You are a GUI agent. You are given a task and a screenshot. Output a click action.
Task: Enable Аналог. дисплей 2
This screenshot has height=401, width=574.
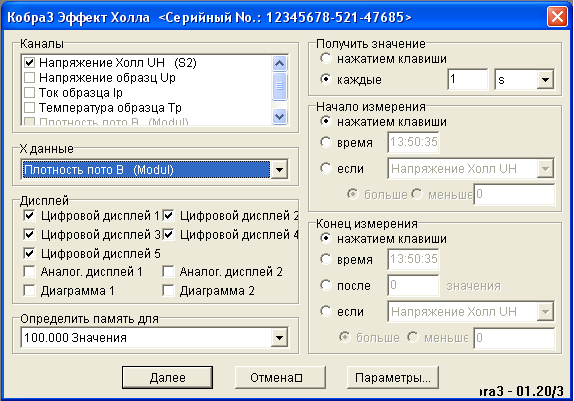(168, 272)
